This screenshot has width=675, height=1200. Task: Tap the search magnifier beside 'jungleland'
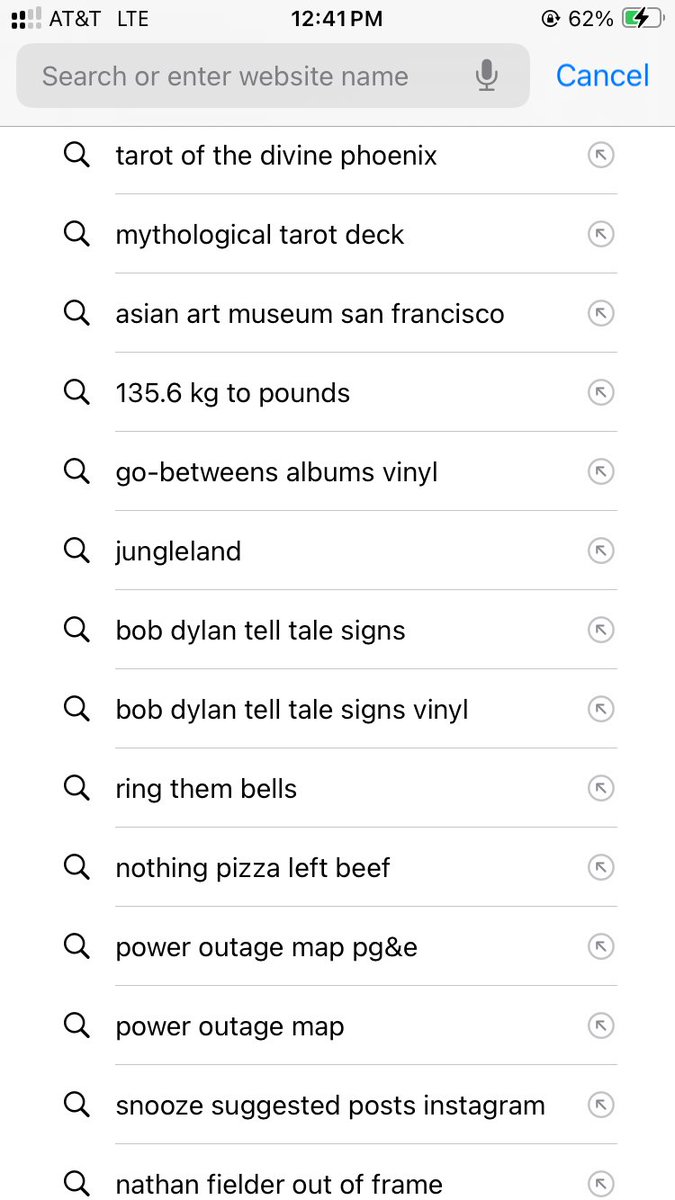(77, 550)
